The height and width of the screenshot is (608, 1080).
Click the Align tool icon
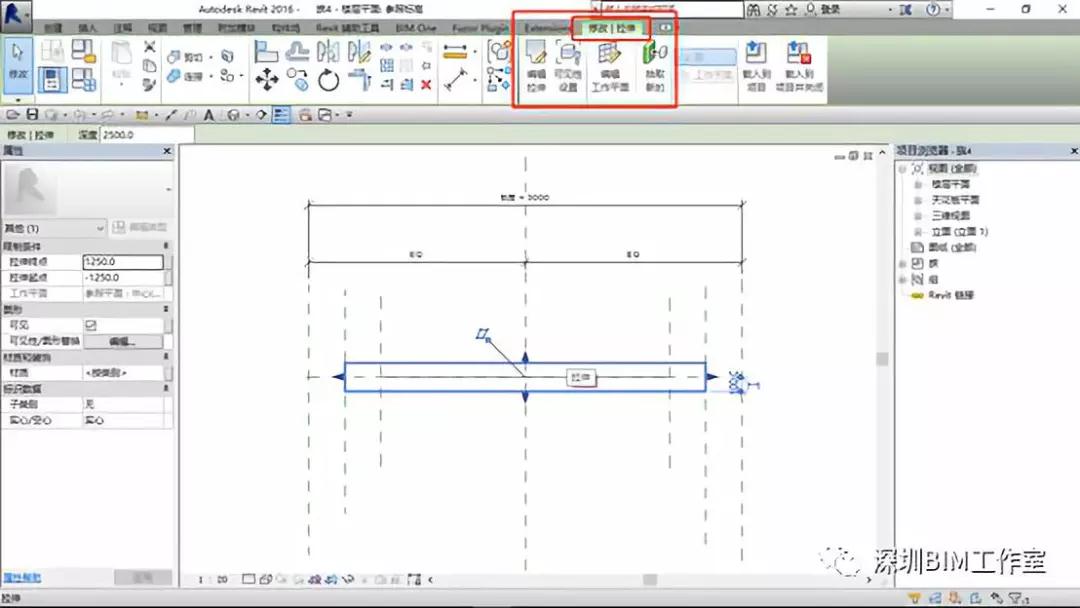click(x=265, y=51)
